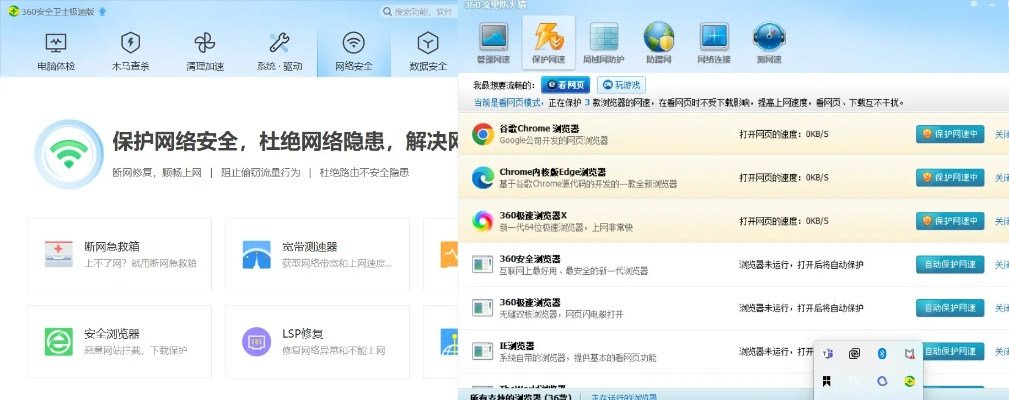
Task: Click the McAfee tray icon with warning
Action: 909,354
